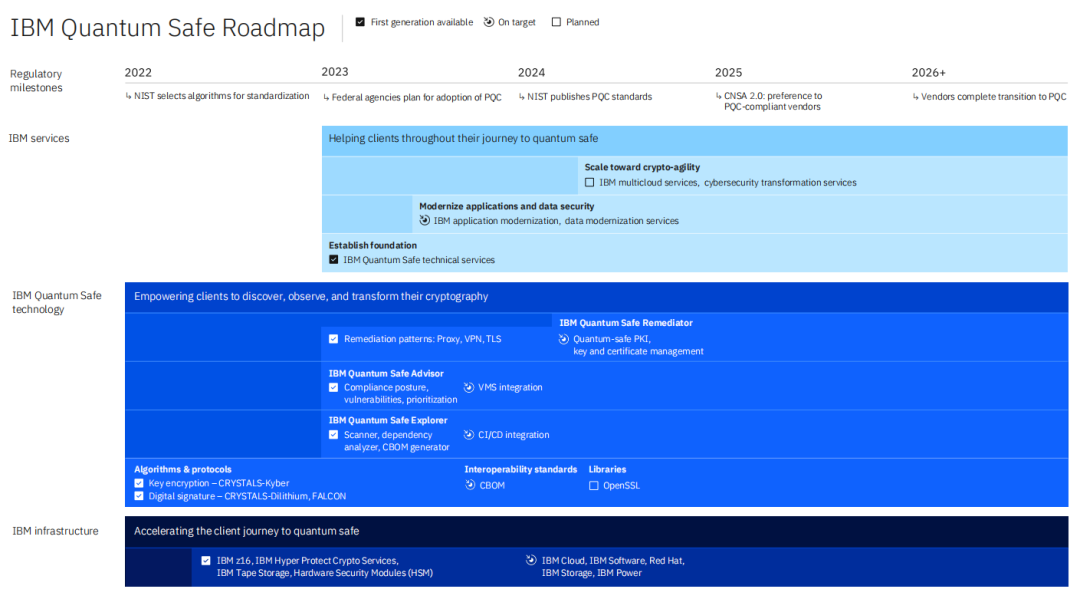Click on-target icon beside IBM Cloud, IBM Software

pyautogui.click(x=531, y=560)
